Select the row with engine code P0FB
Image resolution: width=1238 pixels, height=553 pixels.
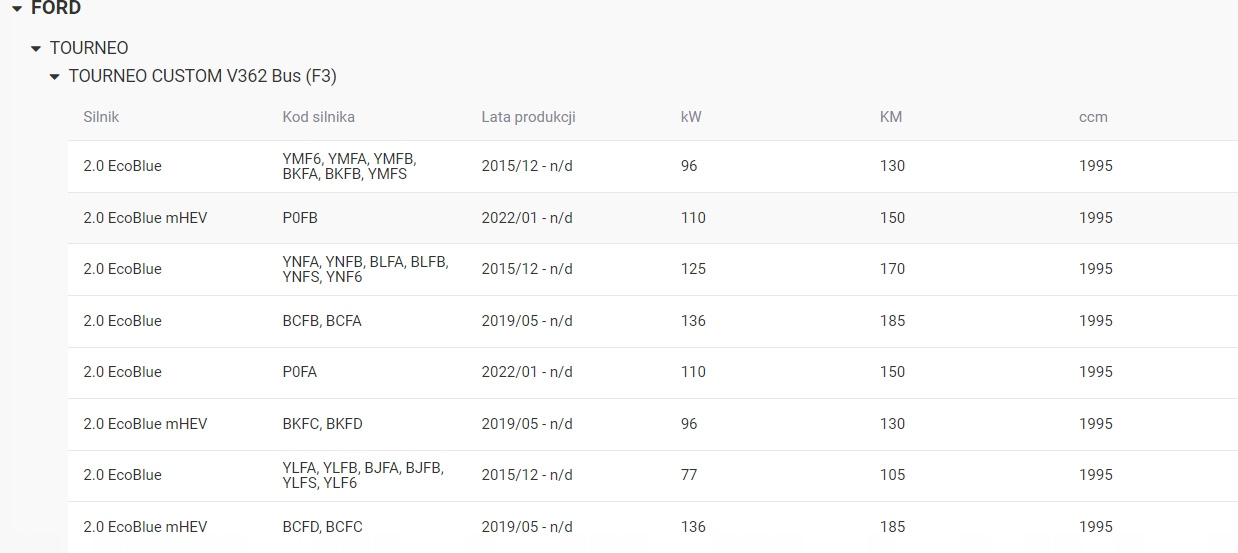coord(300,218)
